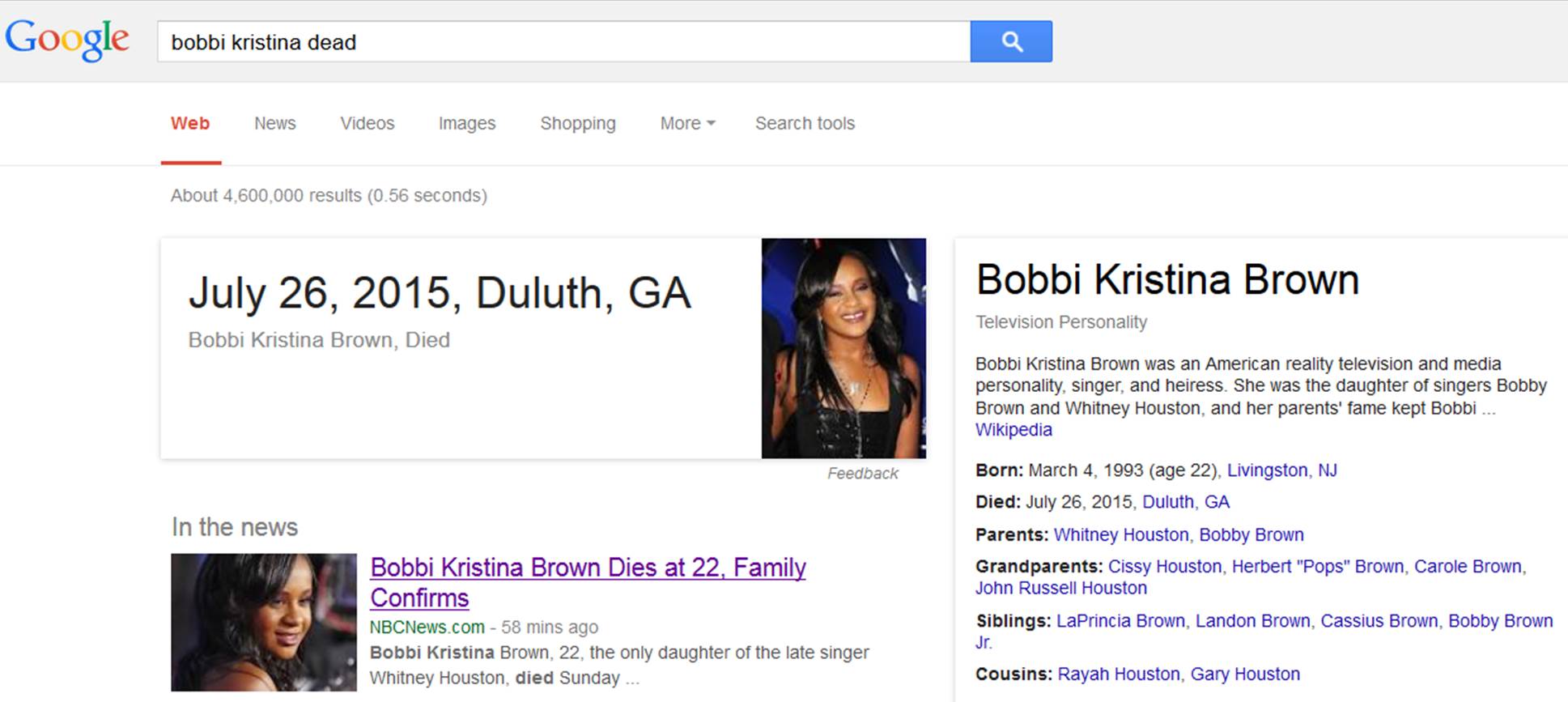Click the blue search magnifier button
The image size is (1568, 702).
click(x=1010, y=41)
